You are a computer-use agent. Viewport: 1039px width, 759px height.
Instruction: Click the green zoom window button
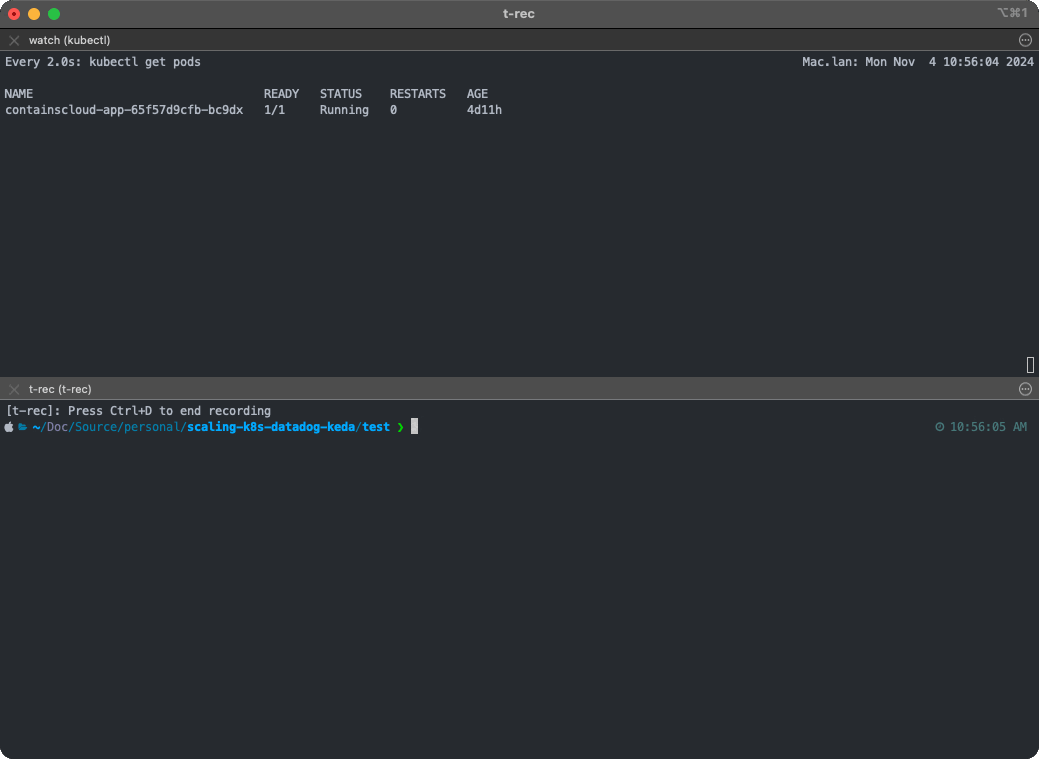(x=54, y=14)
